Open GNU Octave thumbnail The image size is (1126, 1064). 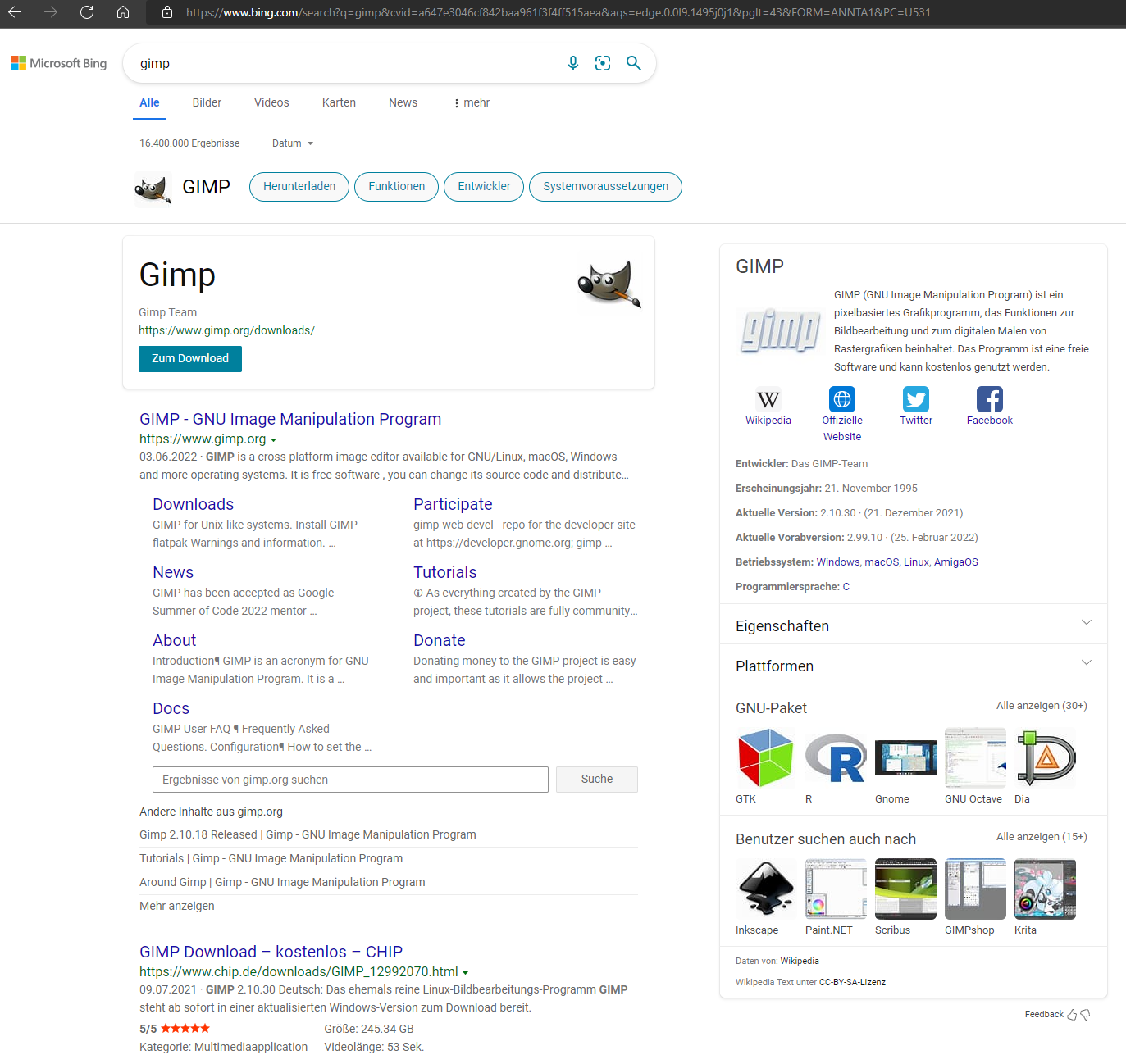click(x=975, y=758)
